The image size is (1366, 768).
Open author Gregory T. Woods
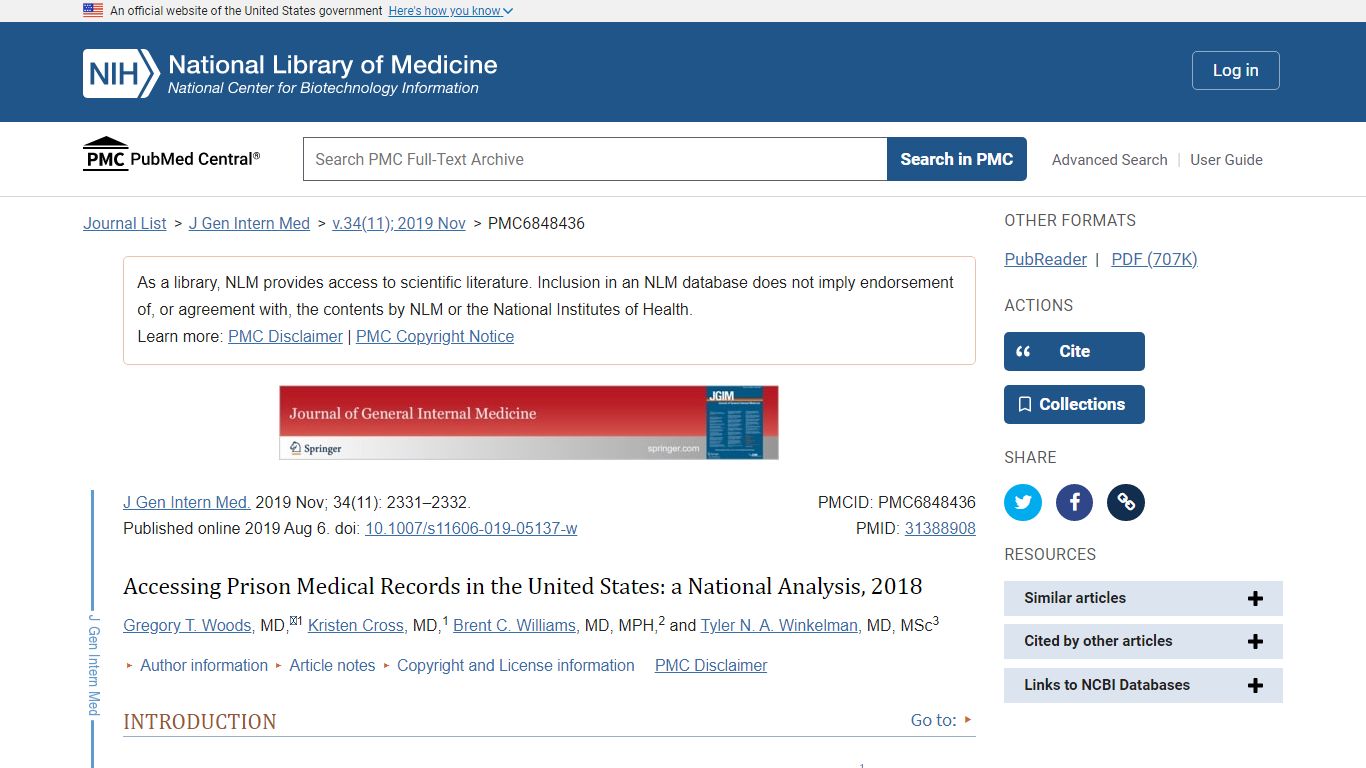coord(187,625)
